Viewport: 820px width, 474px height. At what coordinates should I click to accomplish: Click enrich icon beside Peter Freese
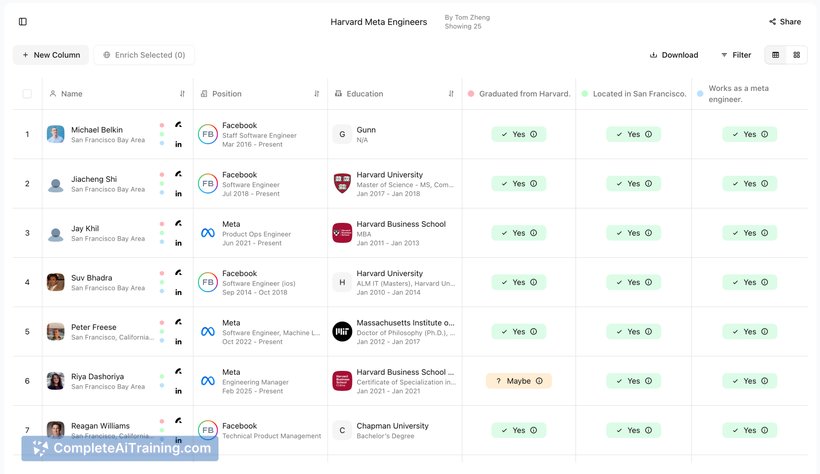178,322
